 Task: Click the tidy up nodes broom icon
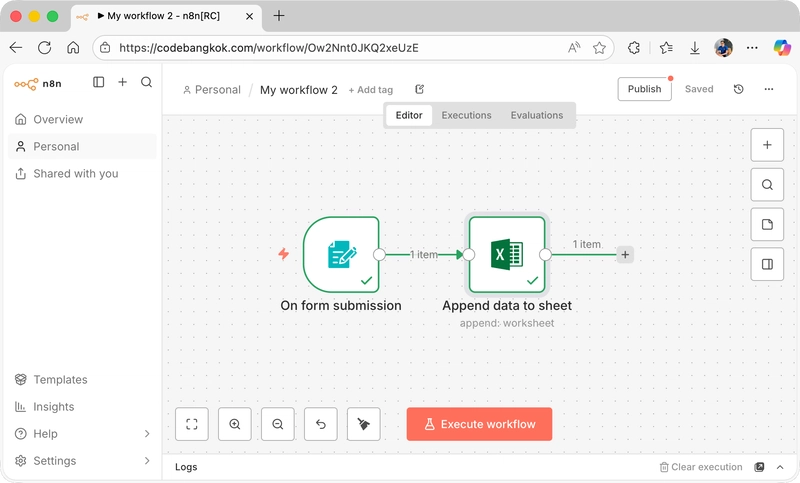364,424
